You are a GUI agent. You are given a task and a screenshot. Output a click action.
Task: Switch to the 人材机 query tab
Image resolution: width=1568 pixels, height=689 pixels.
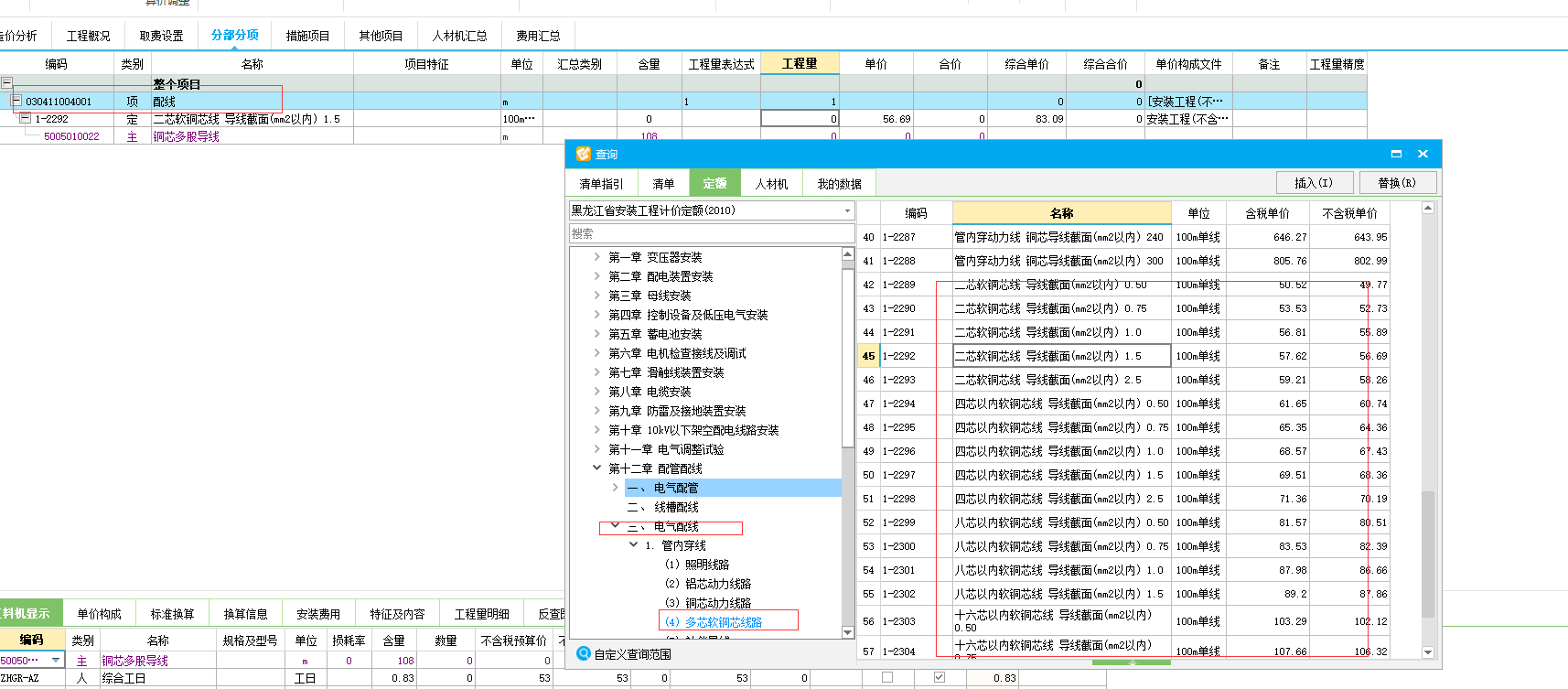coord(771,184)
